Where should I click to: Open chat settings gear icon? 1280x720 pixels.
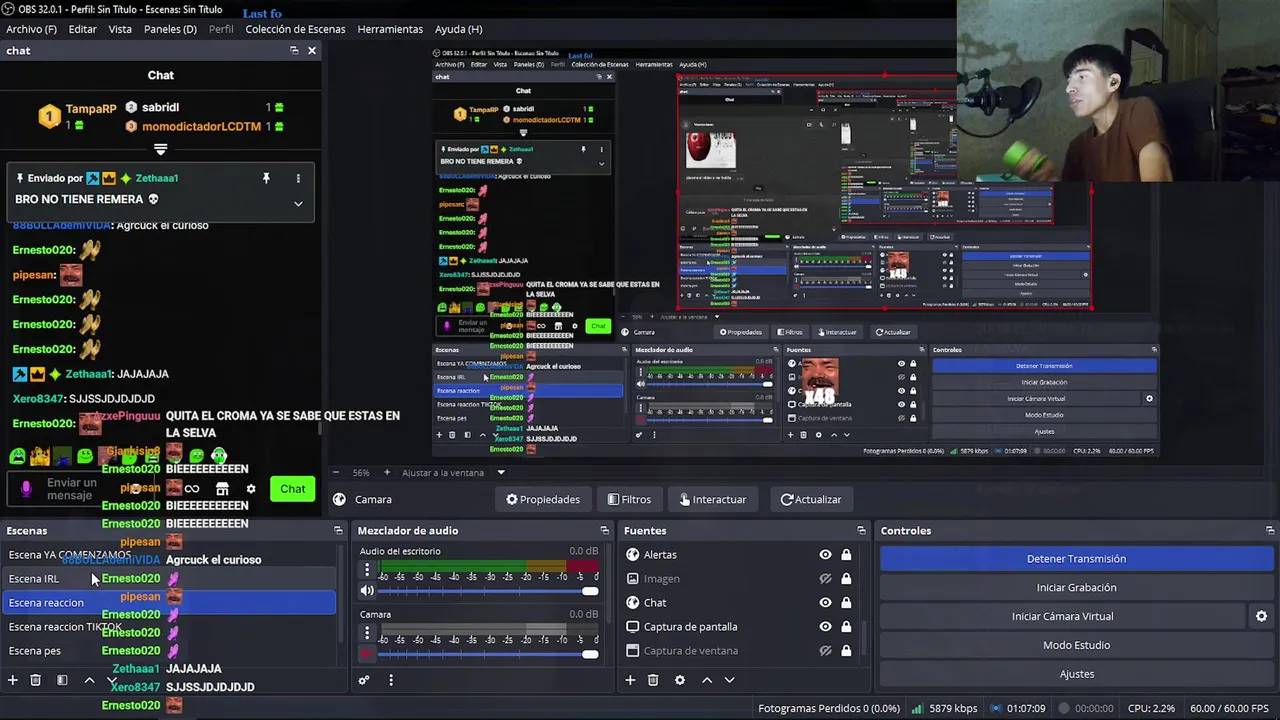251,489
